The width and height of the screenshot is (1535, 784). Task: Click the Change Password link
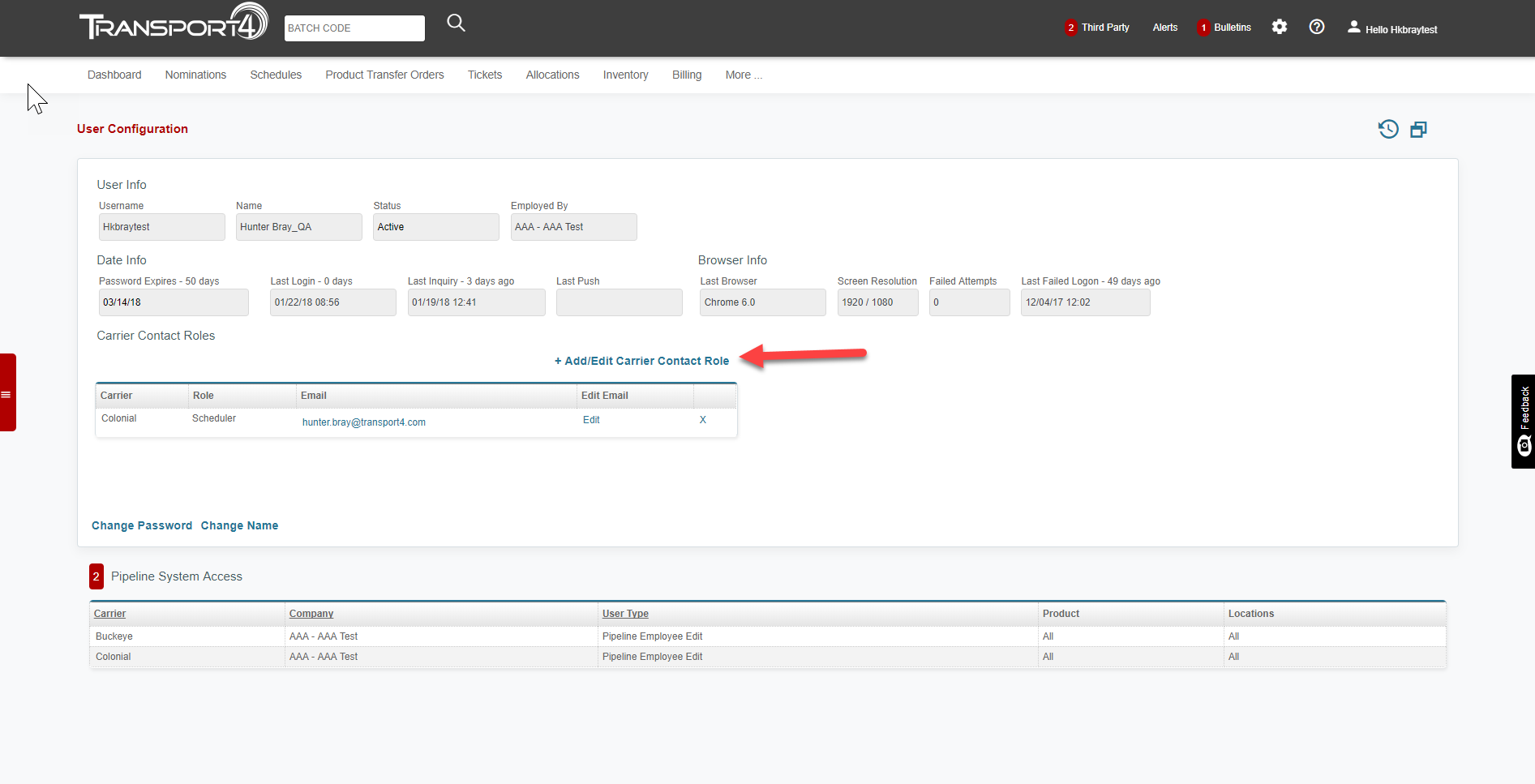click(x=142, y=525)
